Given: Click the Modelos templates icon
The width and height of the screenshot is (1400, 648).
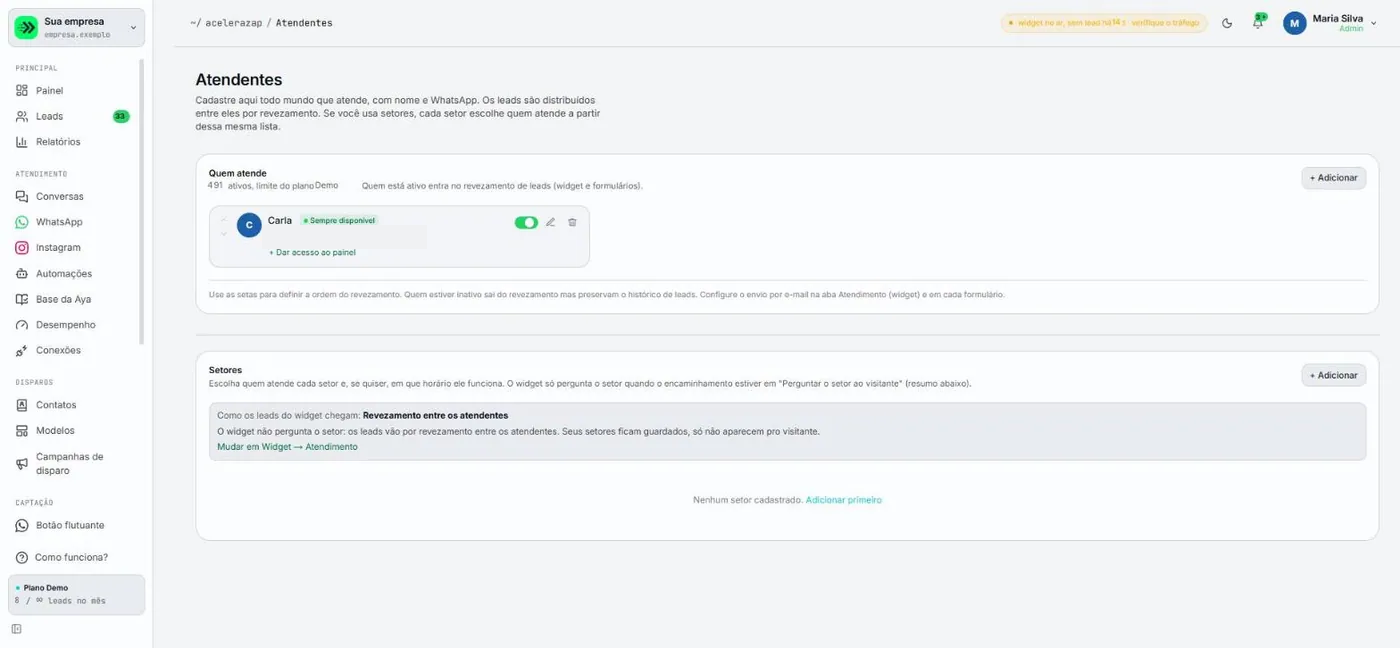Looking at the screenshot, I should click(x=22, y=431).
